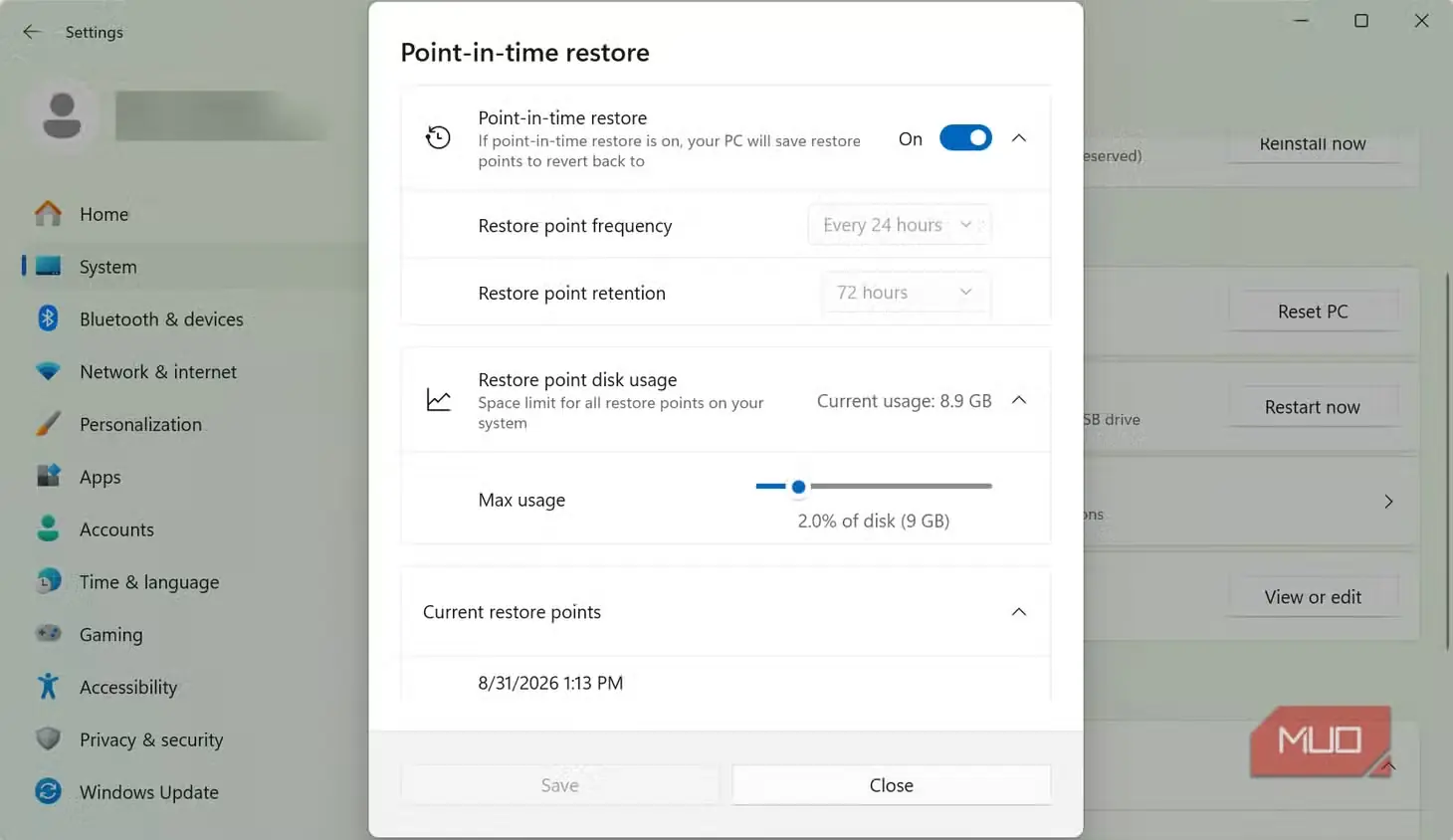Click the Privacy & security shield icon
This screenshot has height=840, width=1453.
(x=48, y=738)
